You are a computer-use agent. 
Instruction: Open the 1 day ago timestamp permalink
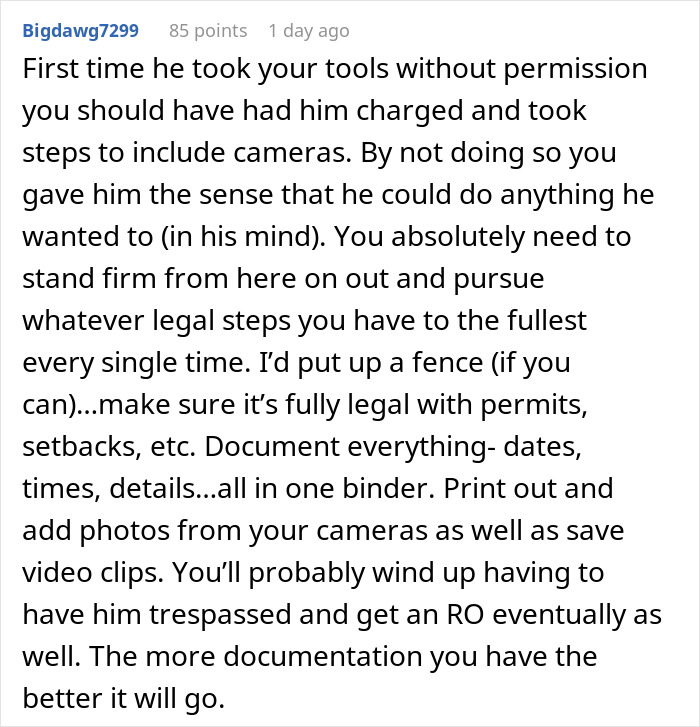[309, 31]
